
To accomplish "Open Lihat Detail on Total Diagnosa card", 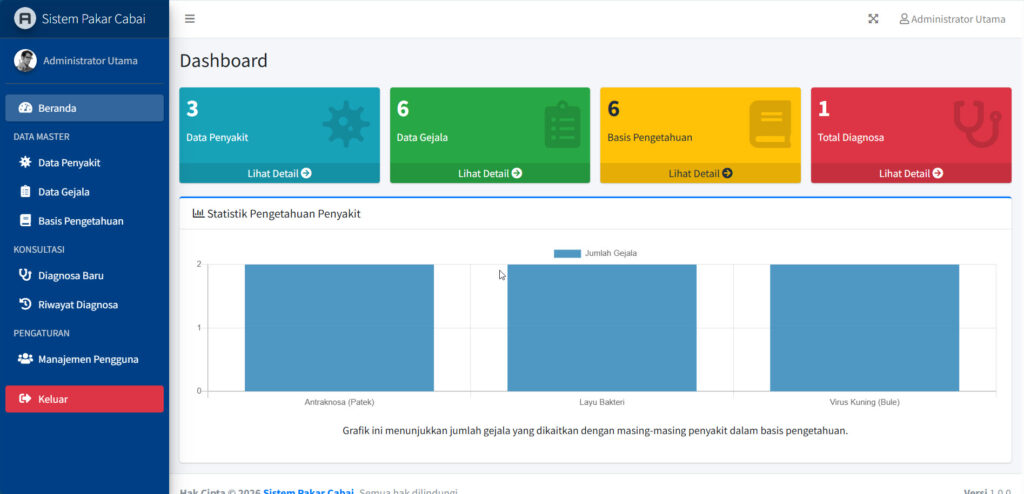I will [911, 173].
